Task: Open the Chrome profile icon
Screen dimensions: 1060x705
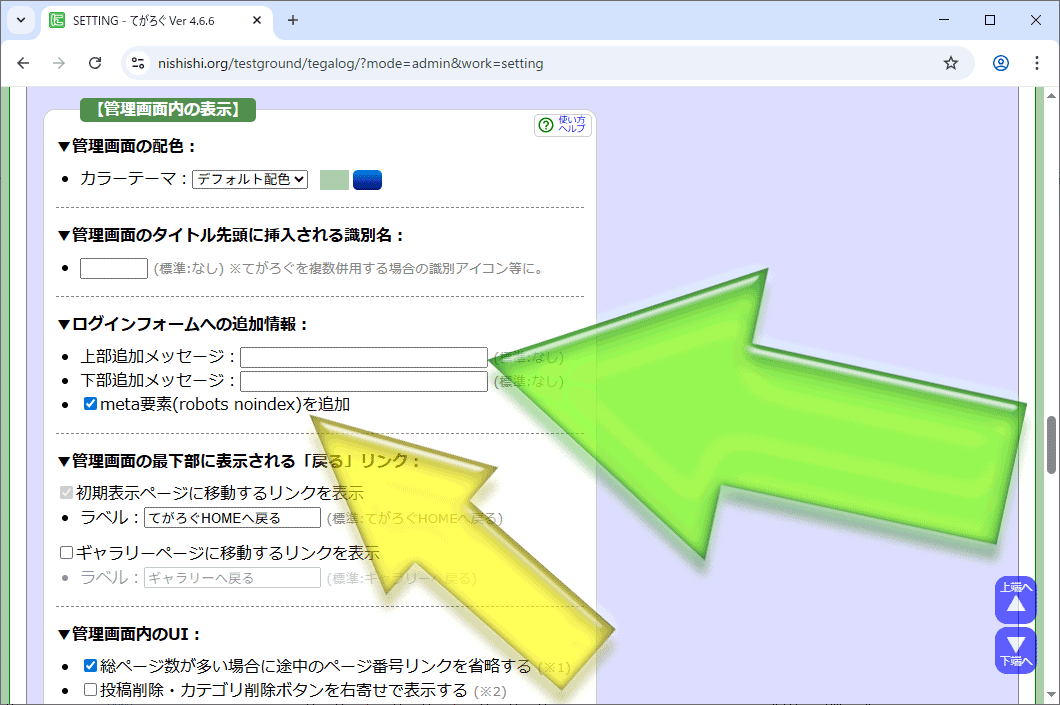Action: (1000, 63)
